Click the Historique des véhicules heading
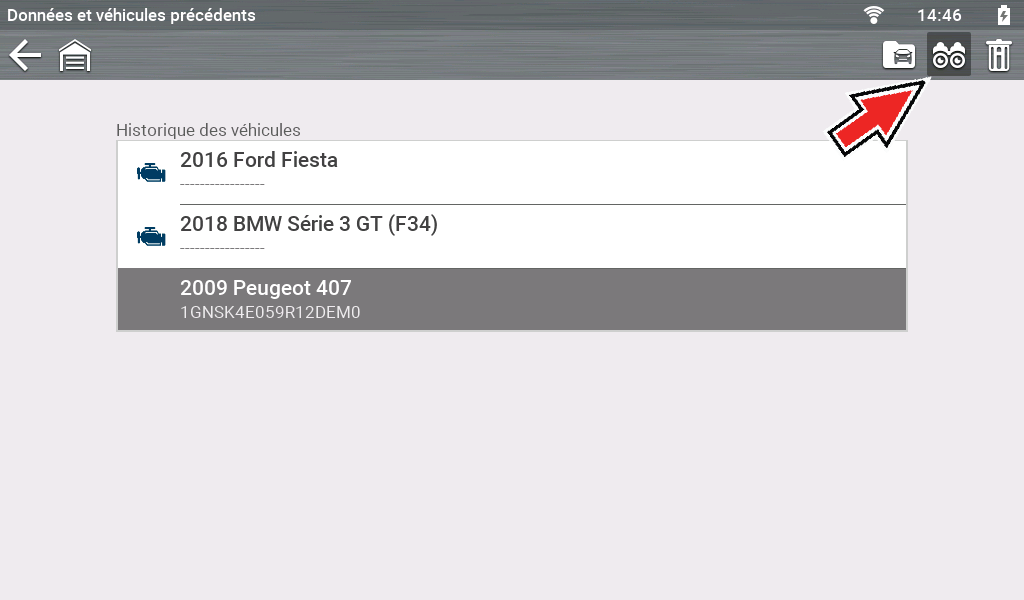Image resolution: width=1024 pixels, height=600 pixels. click(208, 130)
